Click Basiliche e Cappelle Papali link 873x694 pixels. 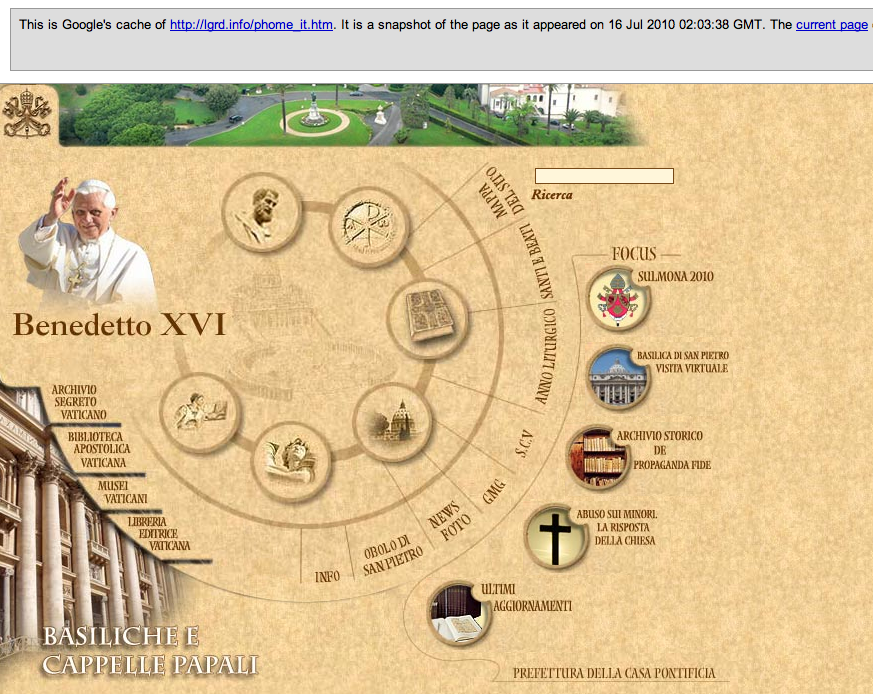[150, 652]
